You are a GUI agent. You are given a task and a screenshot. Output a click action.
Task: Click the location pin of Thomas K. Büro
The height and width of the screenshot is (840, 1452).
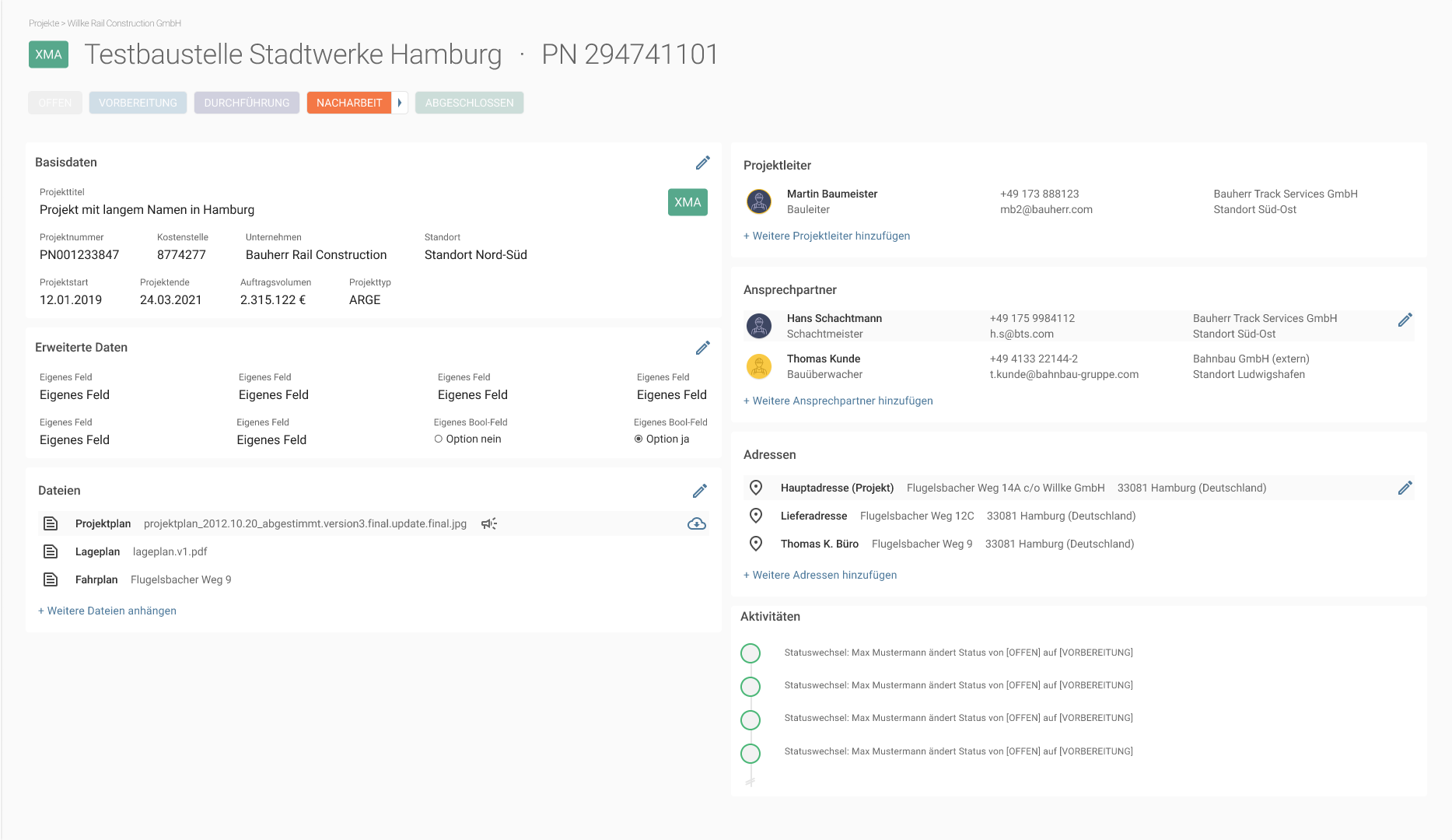[756, 544]
